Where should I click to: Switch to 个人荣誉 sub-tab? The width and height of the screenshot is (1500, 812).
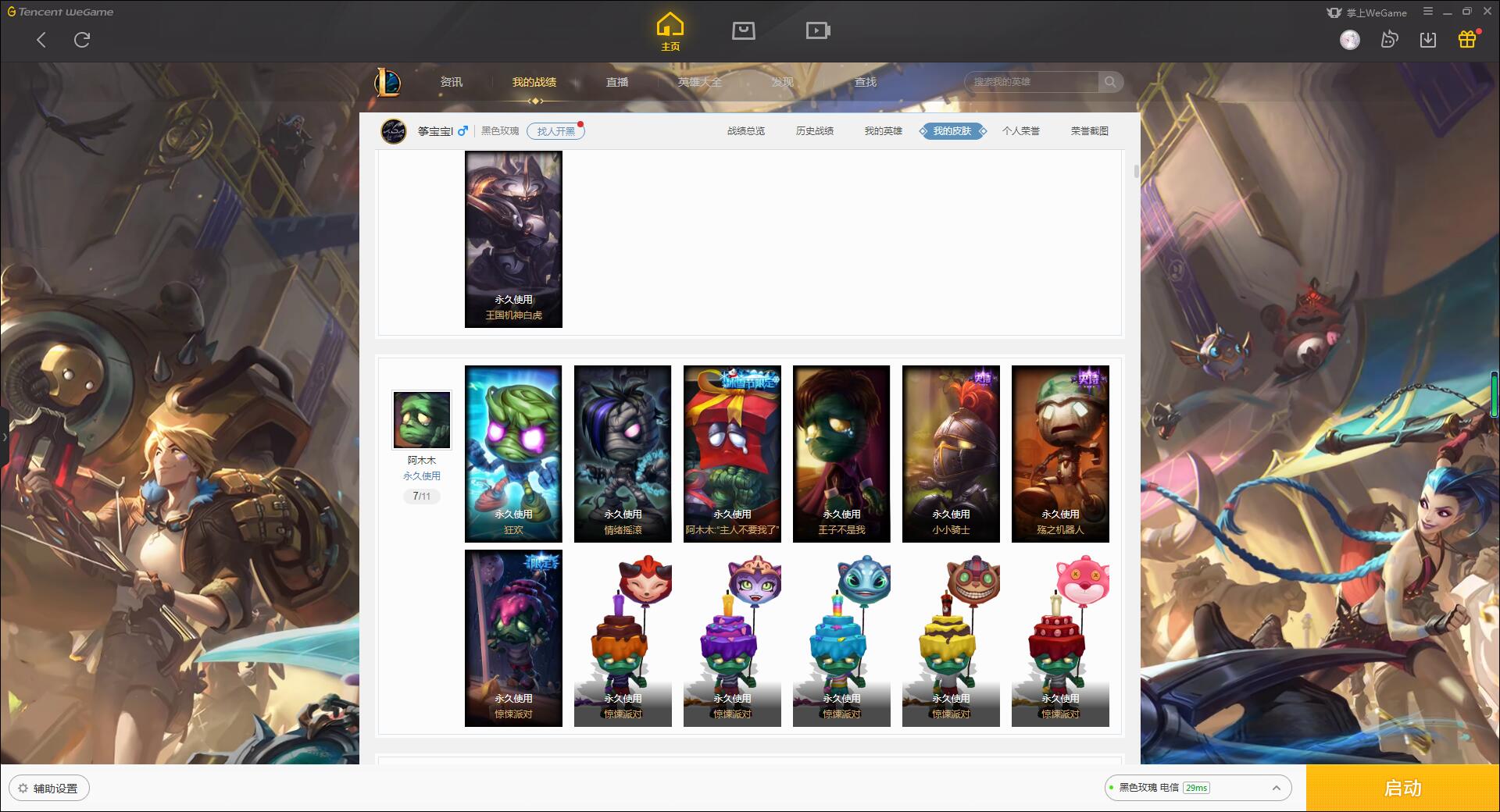tap(1021, 131)
